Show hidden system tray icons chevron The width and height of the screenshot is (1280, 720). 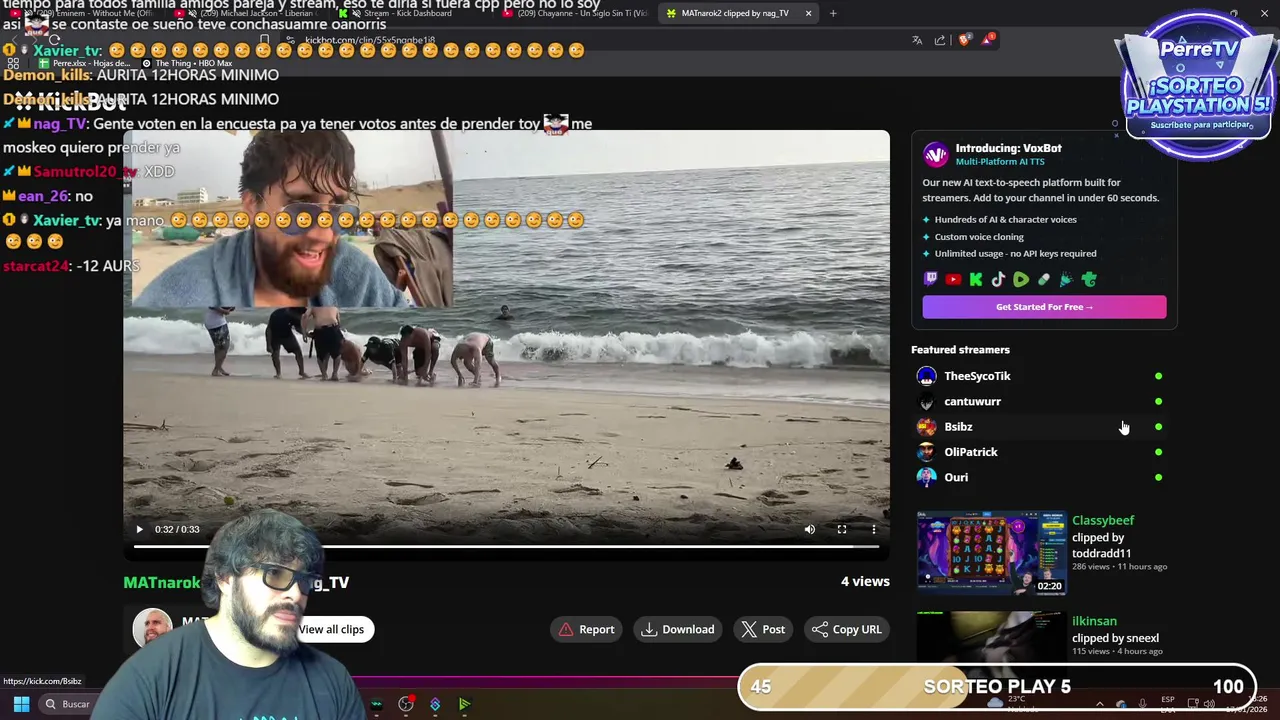pyautogui.click(x=1099, y=704)
